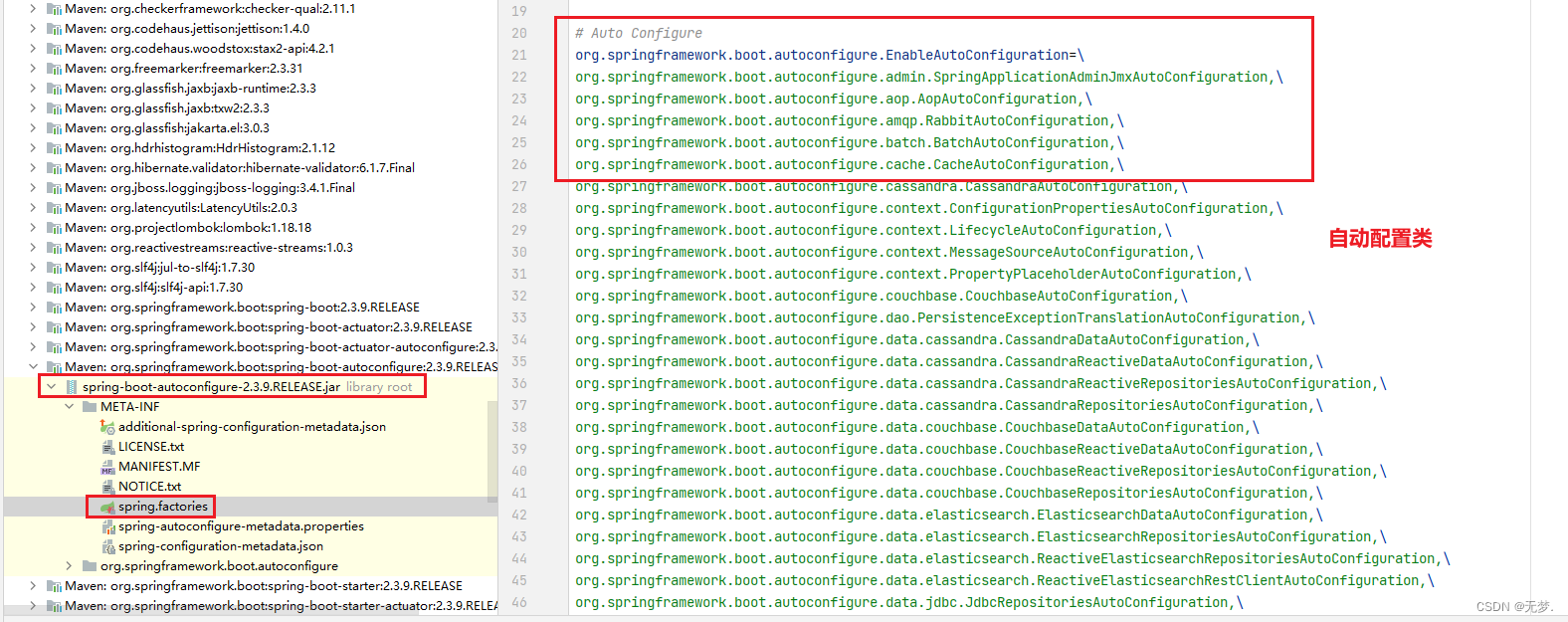1568x622 pixels.
Task: Expand org.springframework.boot.autoconfigure package
Action: [69, 565]
